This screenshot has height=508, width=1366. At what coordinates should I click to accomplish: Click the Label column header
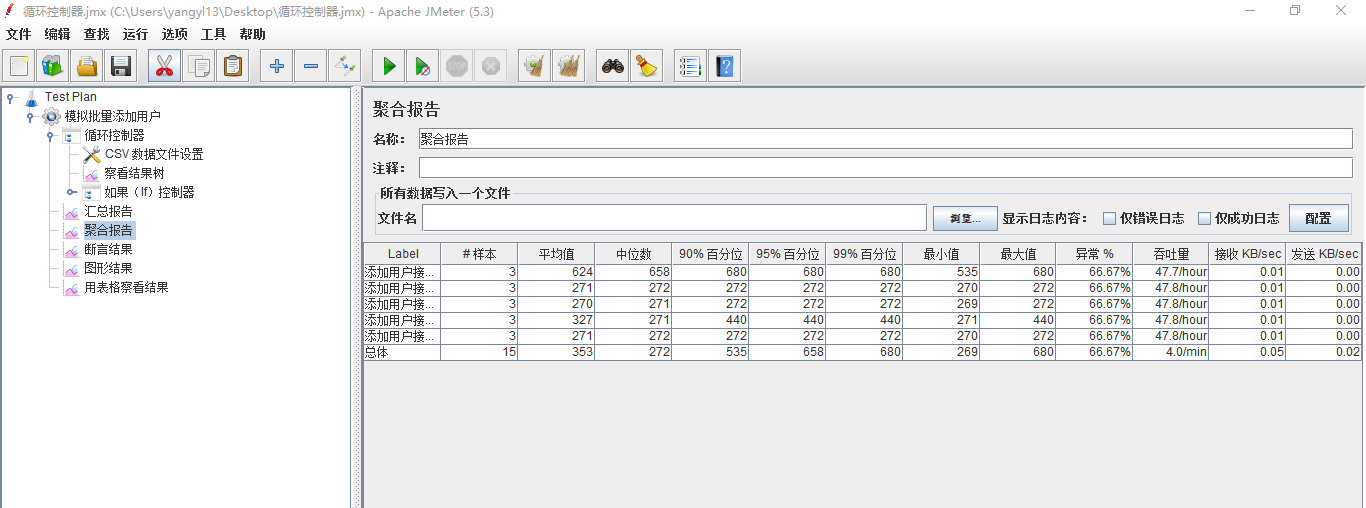click(403, 254)
